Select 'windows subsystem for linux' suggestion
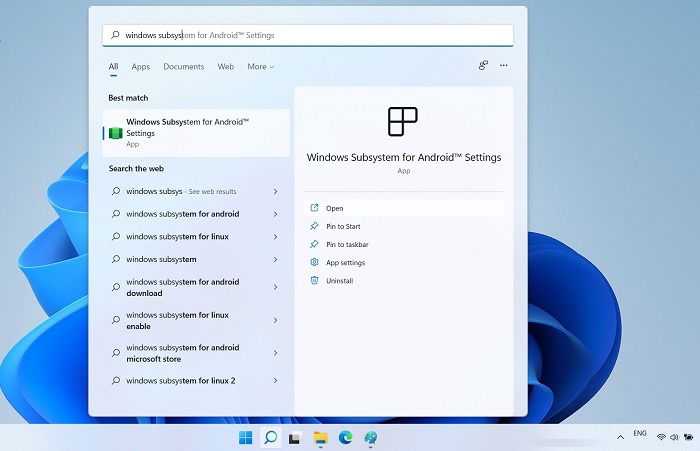 (x=196, y=237)
